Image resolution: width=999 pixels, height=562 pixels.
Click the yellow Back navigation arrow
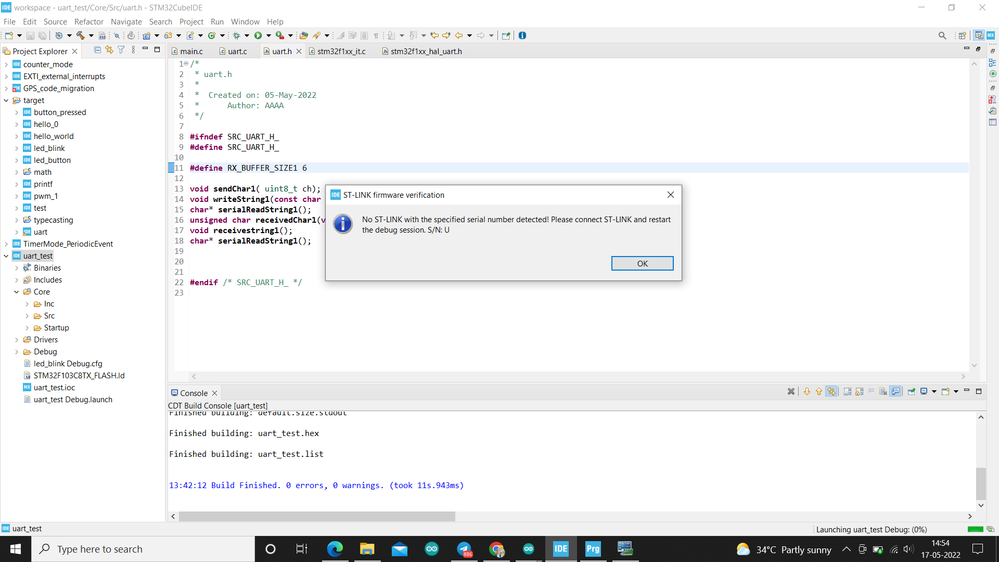click(x=459, y=36)
